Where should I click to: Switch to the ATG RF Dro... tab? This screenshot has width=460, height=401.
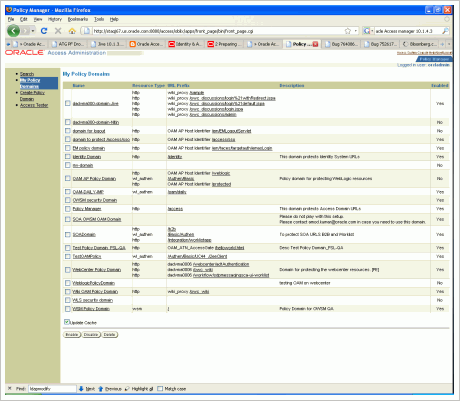point(68,44)
